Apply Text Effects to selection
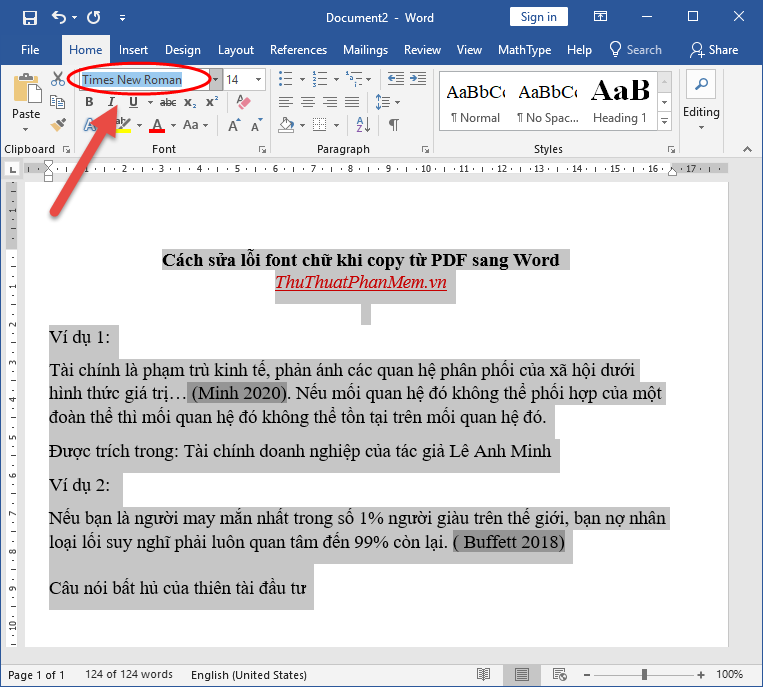 coord(90,125)
